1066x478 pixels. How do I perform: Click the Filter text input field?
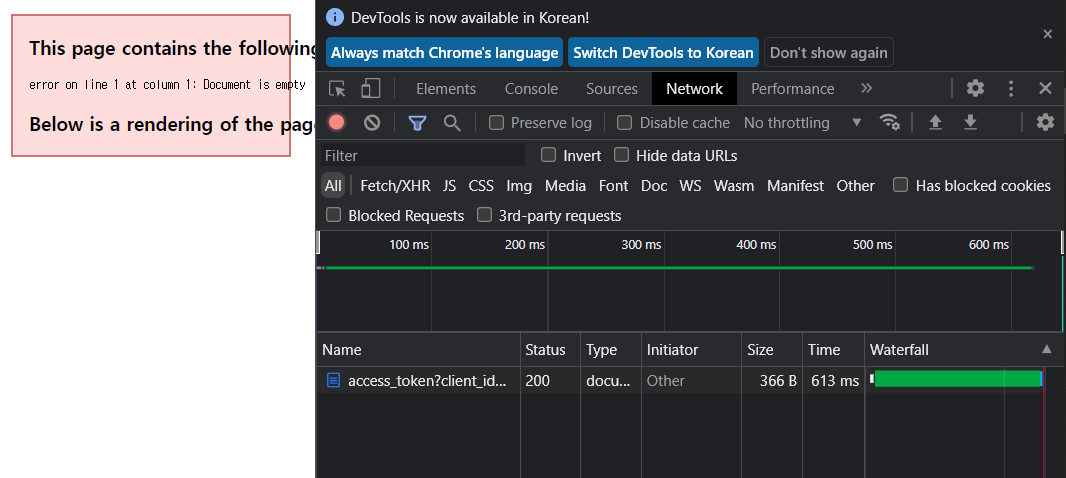point(423,156)
